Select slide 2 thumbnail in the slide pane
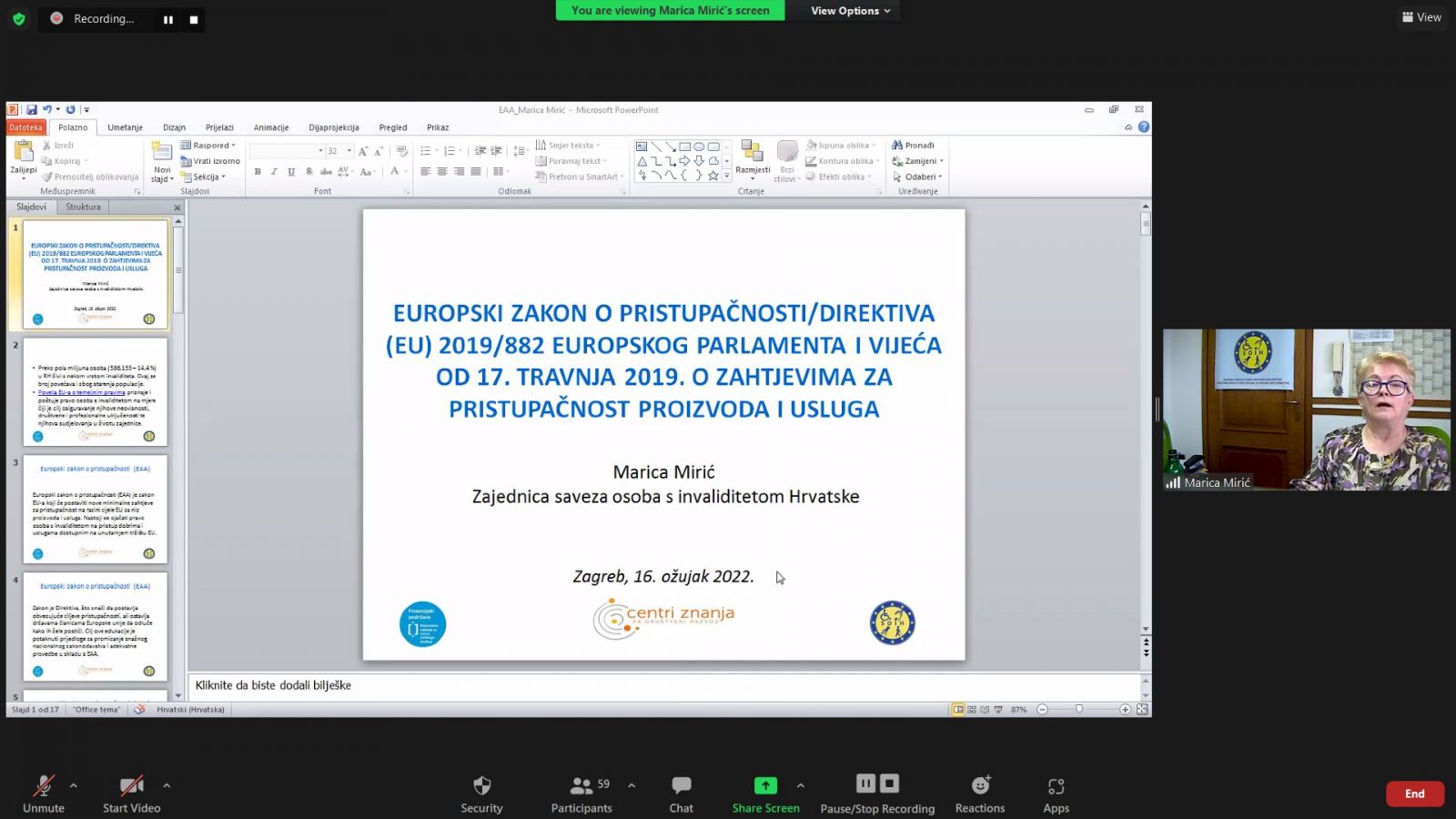The width and height of the screenshot is (1456, 819). click(96, 392)
